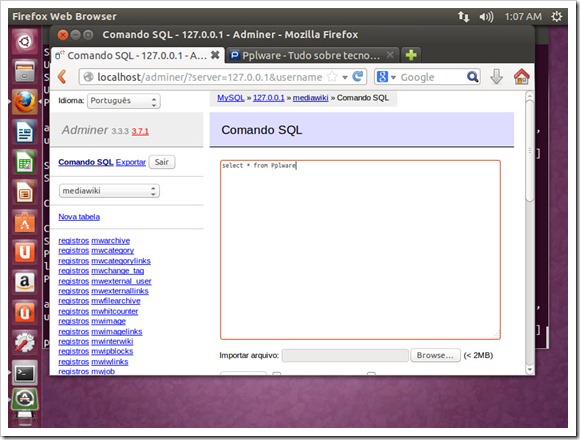
Task: Open Ubuntu Software Center icon
Action: [25, 222]
